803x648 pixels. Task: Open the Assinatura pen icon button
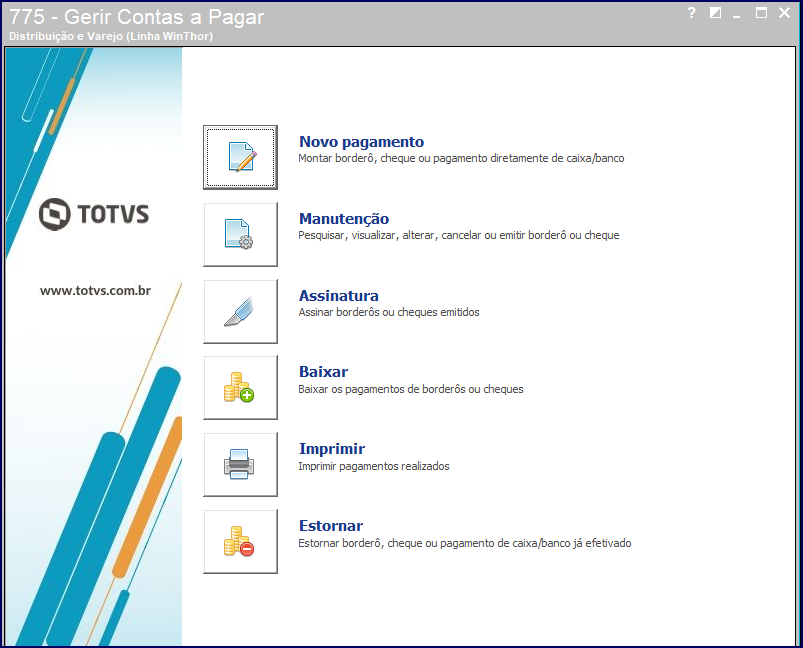point(240,311)
